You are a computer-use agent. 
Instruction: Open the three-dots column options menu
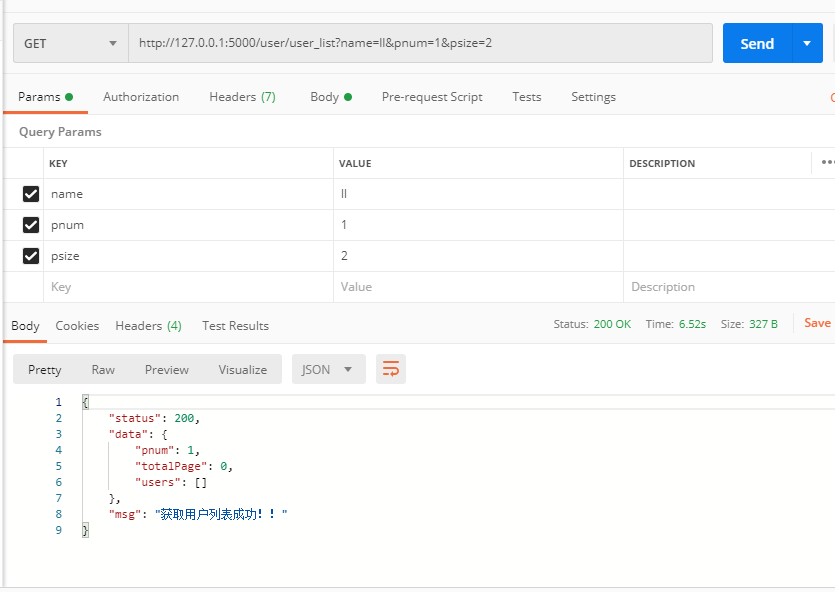click(828, 162)
